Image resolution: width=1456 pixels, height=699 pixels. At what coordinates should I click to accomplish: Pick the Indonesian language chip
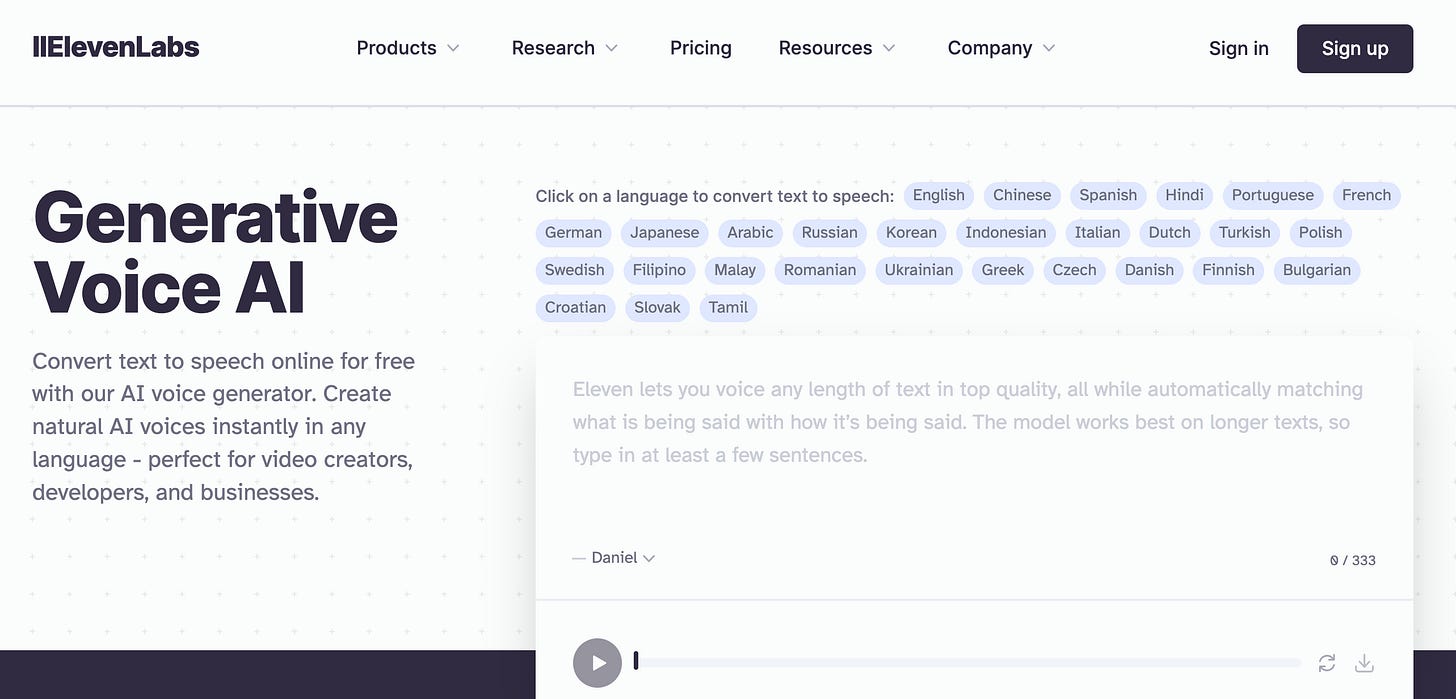coord(1006,232)
